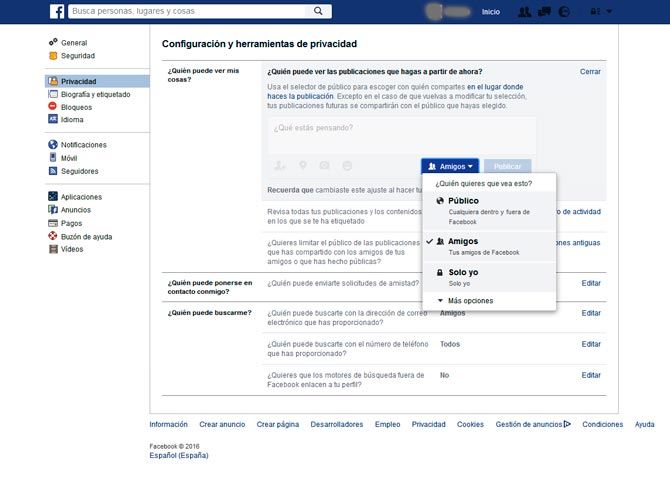Viewport: 670px width, 477px height.
Task: Click Móvil phone icon
Action: (53, 157)
